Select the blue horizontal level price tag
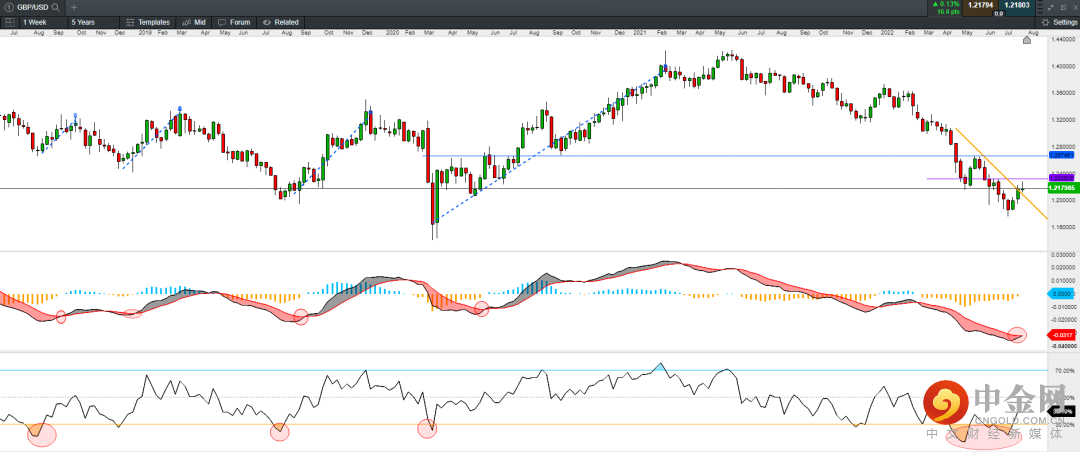Image resolution: width=1080 pixels, height=452 pixels. click(1061, 156)
